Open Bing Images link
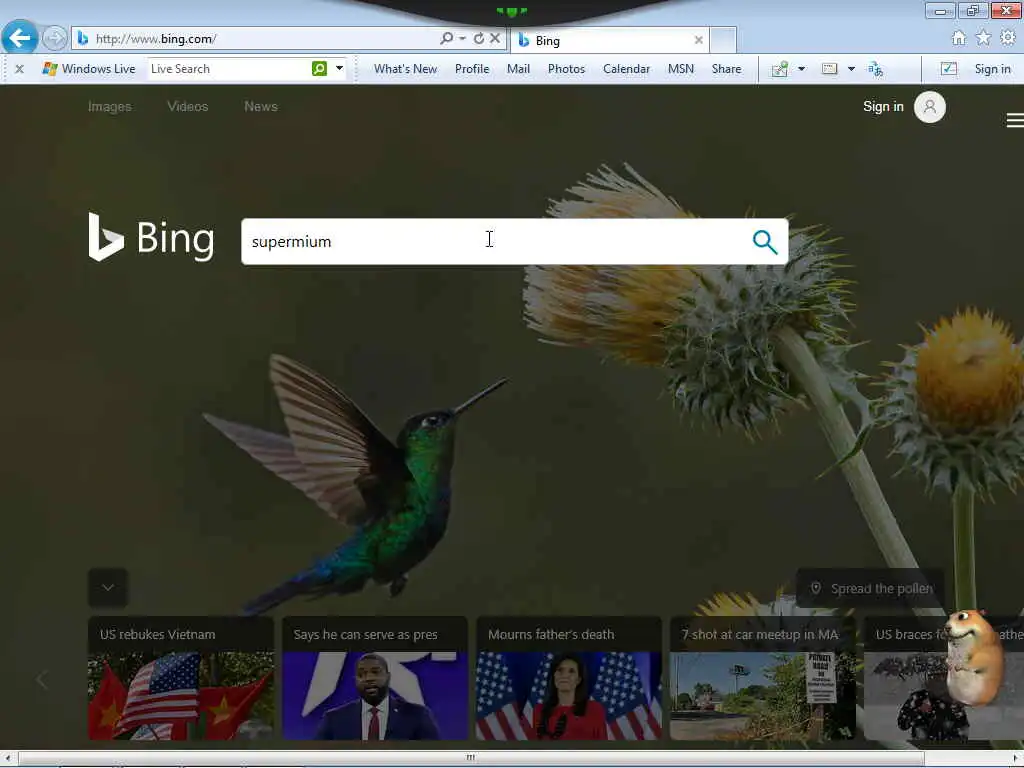The height and width of the screenshot is (768, 1024). pos(110,106)
